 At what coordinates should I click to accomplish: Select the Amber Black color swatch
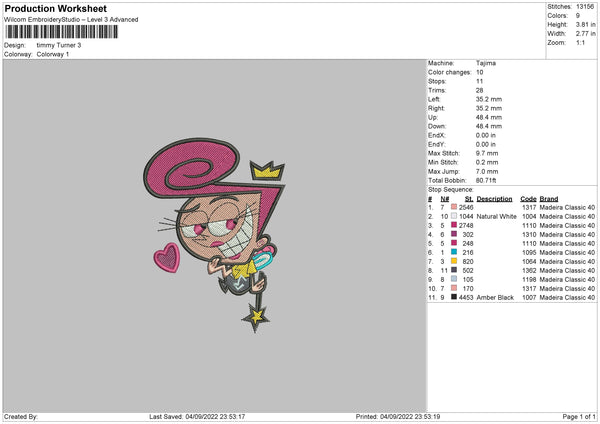tap(454, 298)
